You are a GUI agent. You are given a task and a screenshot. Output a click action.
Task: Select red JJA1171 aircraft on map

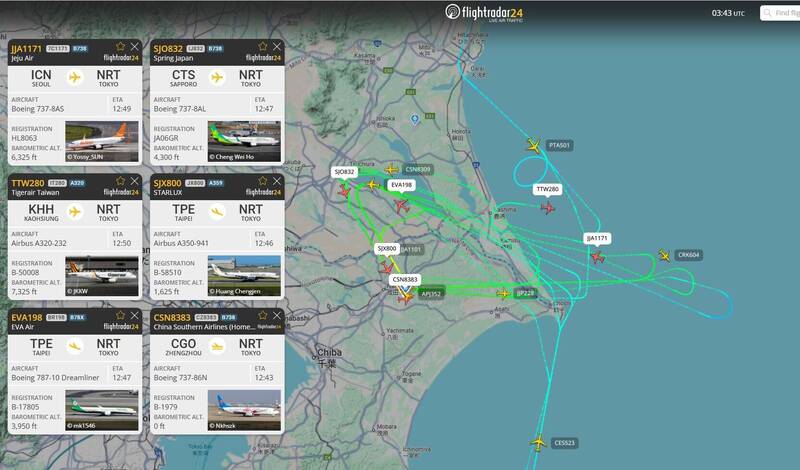[x=597, y=257]
